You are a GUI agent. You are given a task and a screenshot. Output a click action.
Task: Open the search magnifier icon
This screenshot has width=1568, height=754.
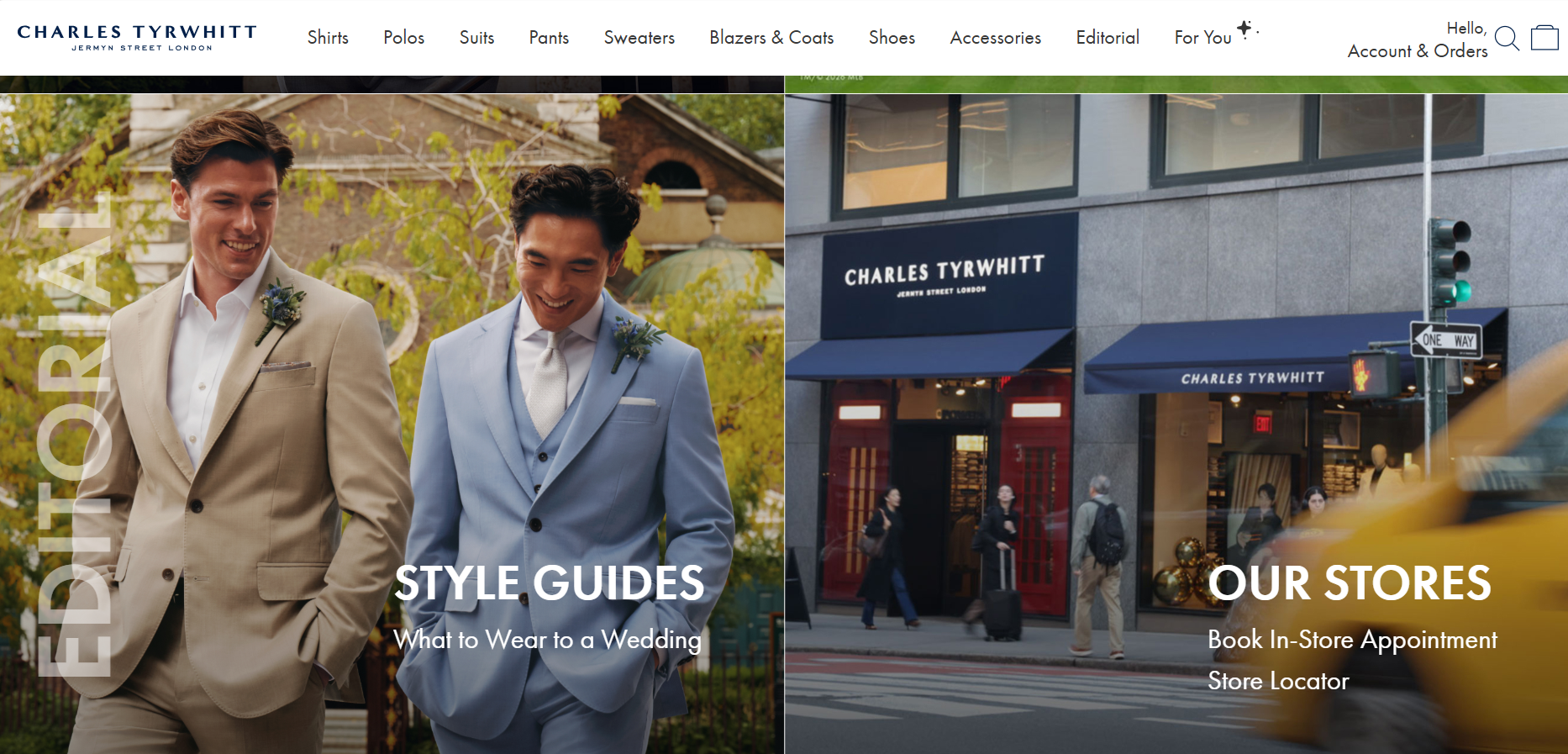1507,39
